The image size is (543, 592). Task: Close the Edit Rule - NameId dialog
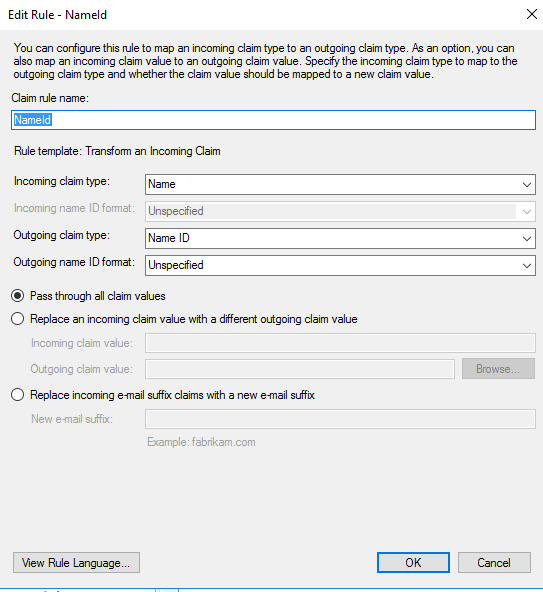point(532,14)
